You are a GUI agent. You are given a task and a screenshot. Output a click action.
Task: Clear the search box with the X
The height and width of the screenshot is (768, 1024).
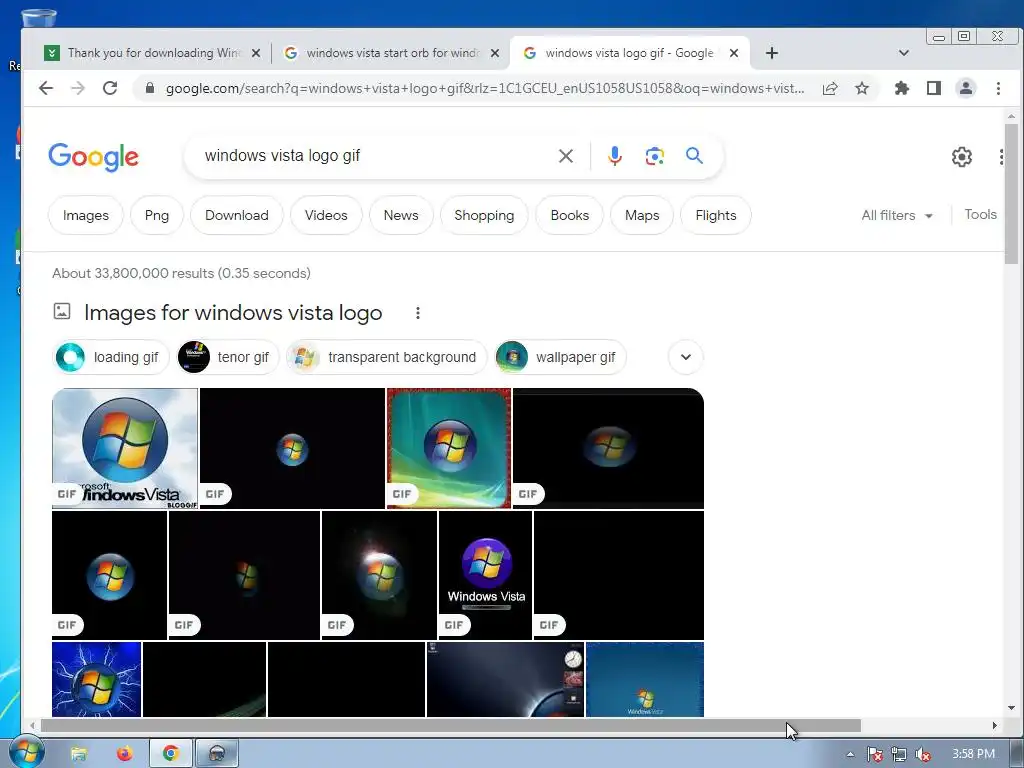pos(566,156)
